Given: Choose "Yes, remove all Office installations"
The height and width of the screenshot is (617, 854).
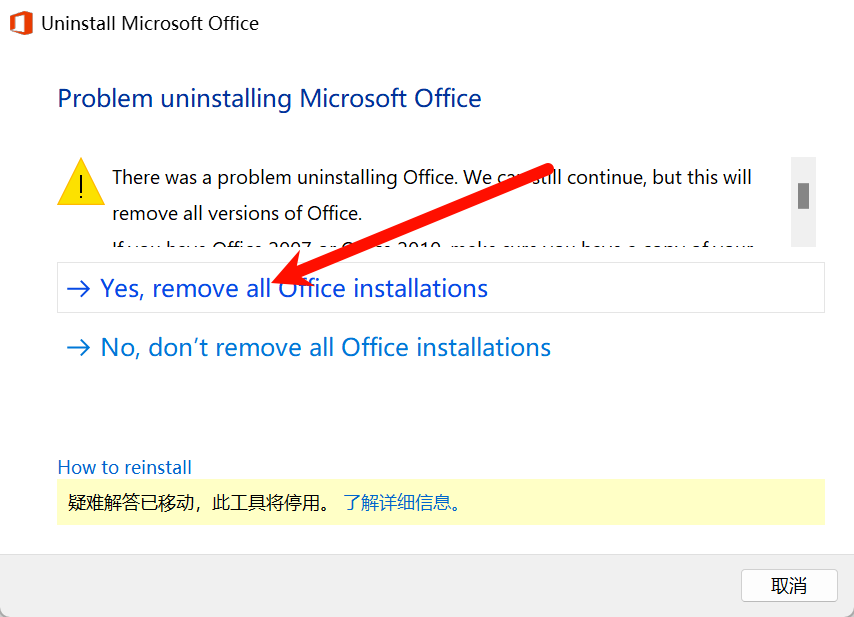Looking at the screenshot, I should 441,288.
